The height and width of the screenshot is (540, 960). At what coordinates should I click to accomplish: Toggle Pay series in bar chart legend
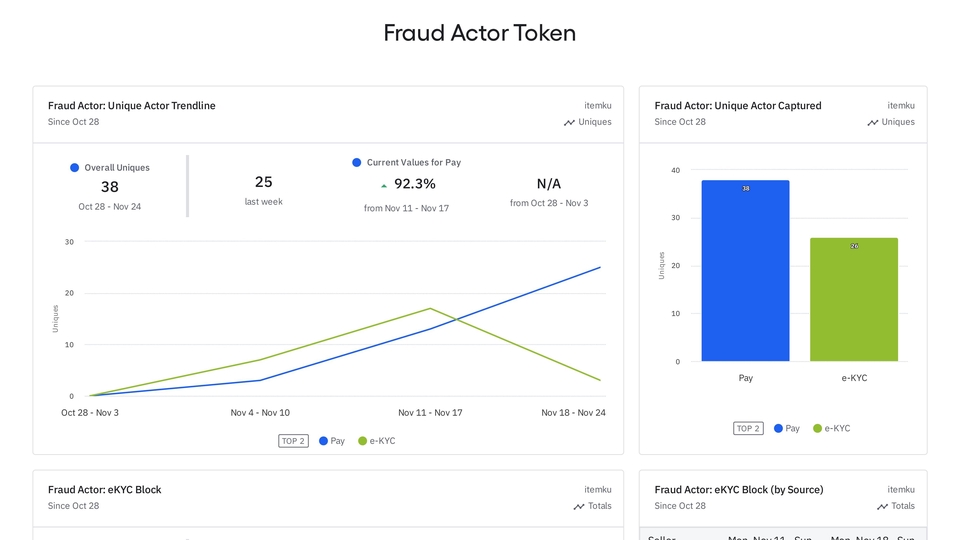coord(786,429)
